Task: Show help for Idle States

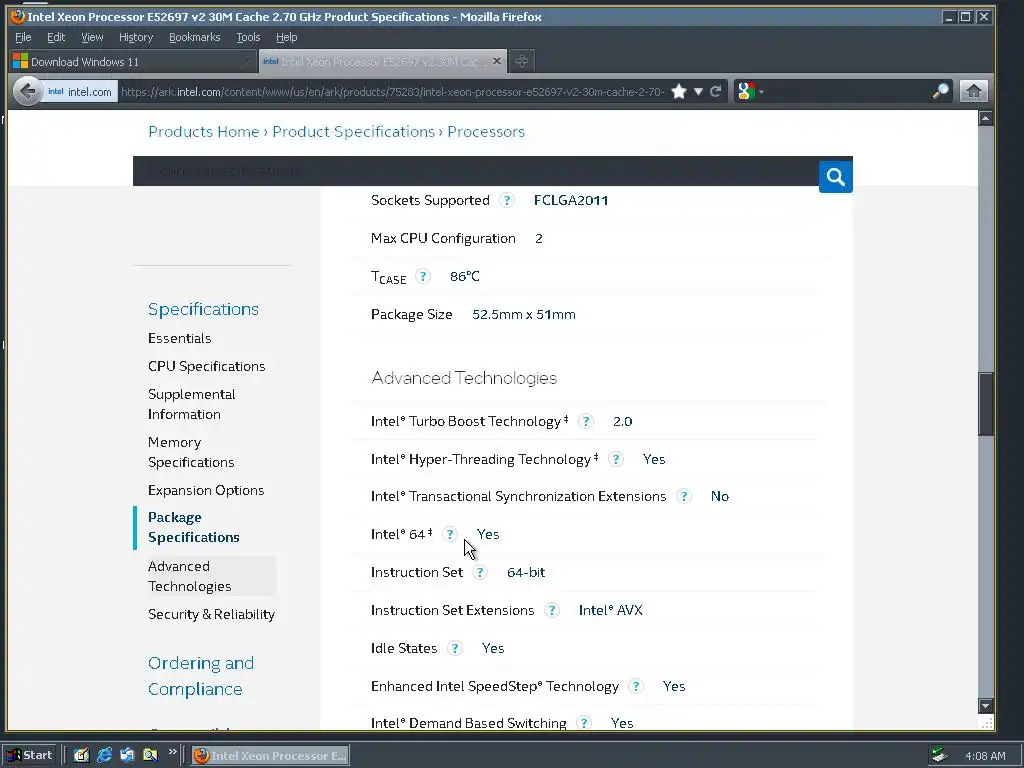Action: (x=455, y=648)
